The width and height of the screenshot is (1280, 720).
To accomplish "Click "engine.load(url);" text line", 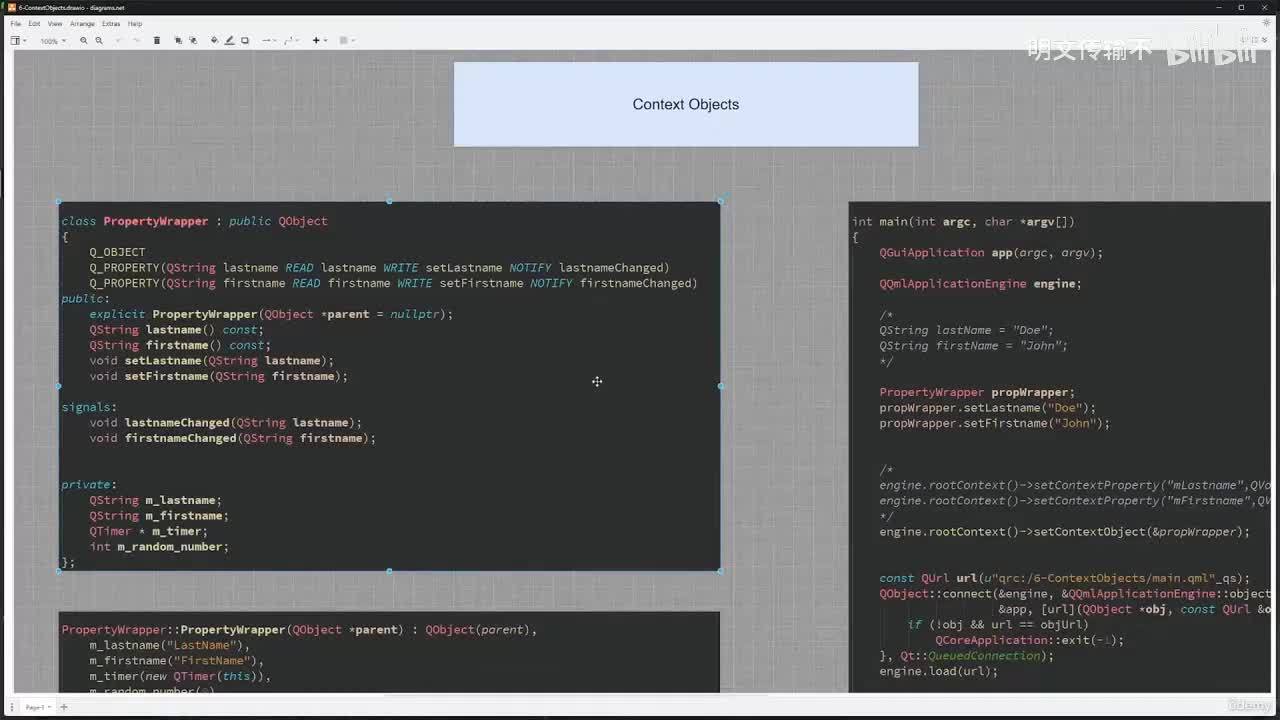I will pyautogui.click(x=939, y=671).
